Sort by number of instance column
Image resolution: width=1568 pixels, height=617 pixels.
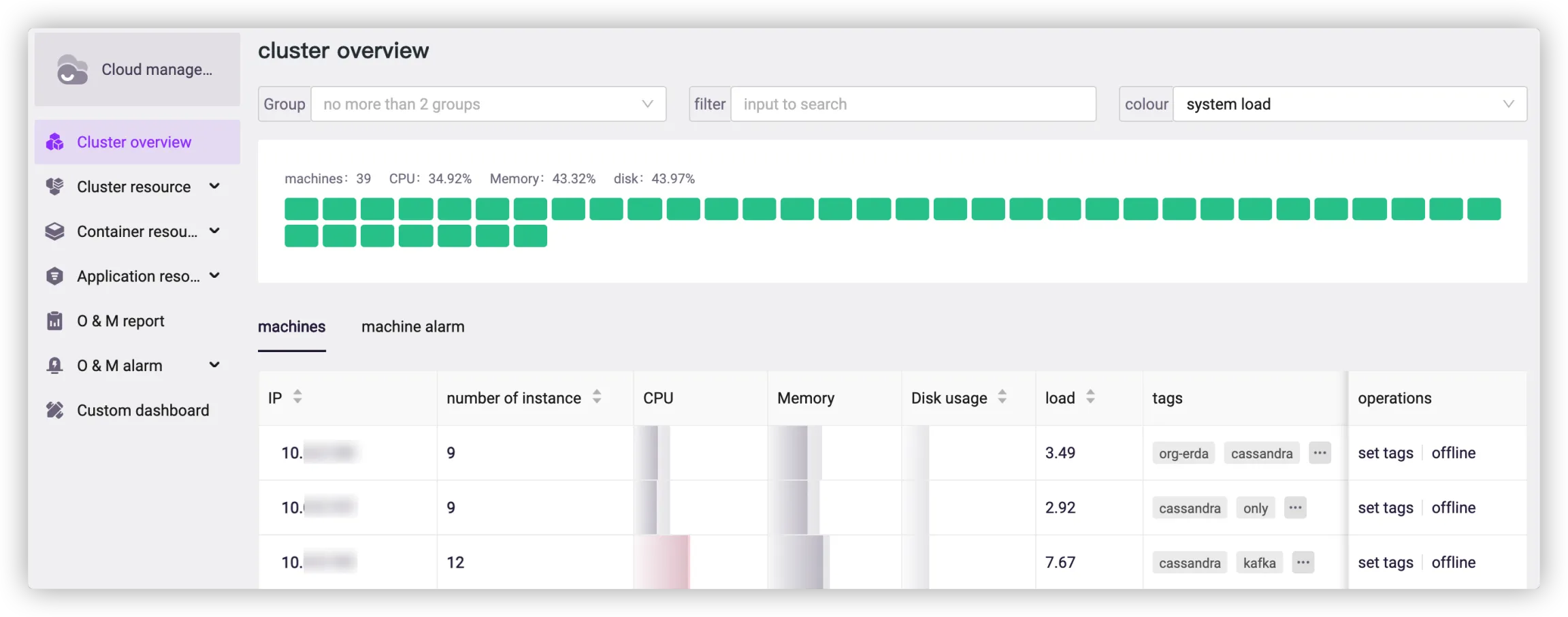pos(597,397)
